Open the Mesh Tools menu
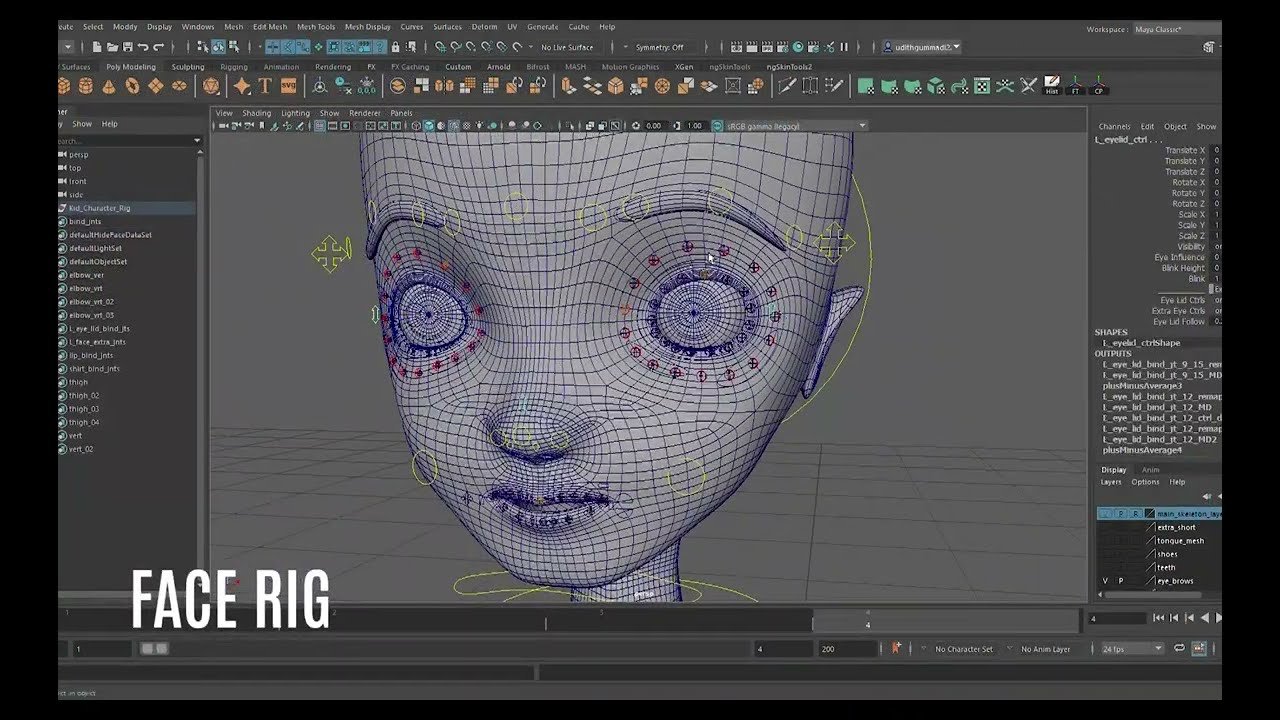 pyautogui.click(x=316, y=27)
